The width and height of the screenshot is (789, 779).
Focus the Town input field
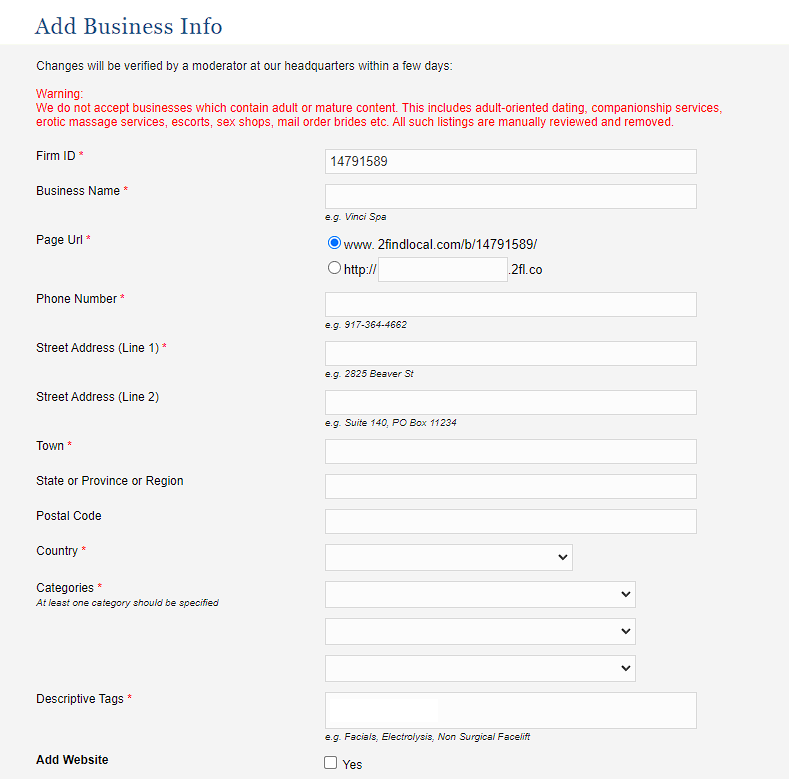[x=511, y=451]
